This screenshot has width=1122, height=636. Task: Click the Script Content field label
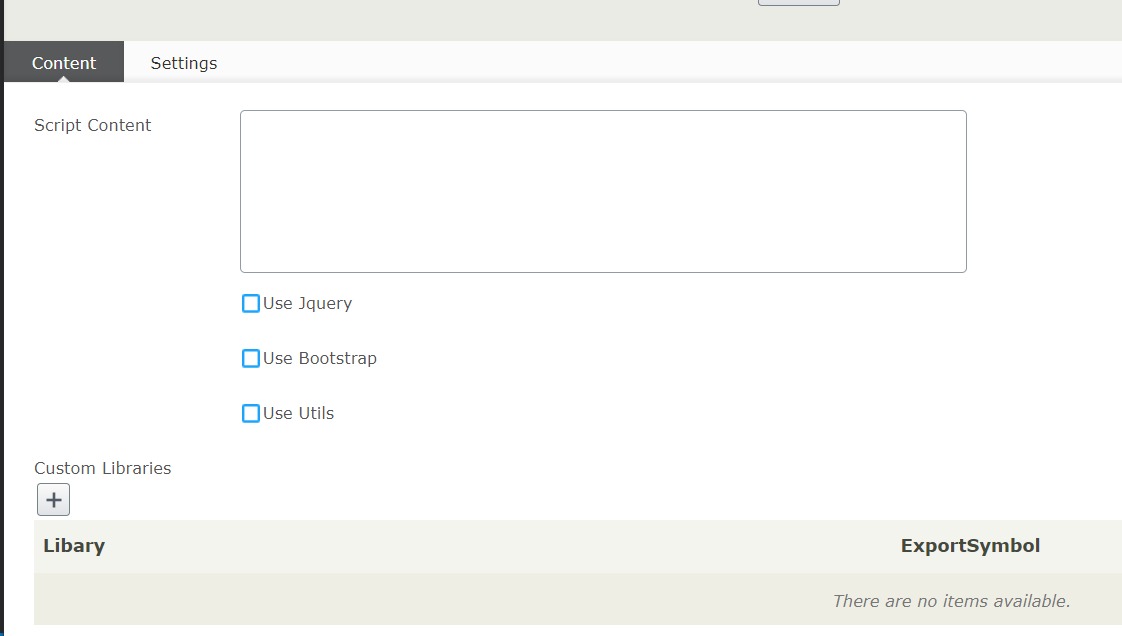[x=93, y=125]
